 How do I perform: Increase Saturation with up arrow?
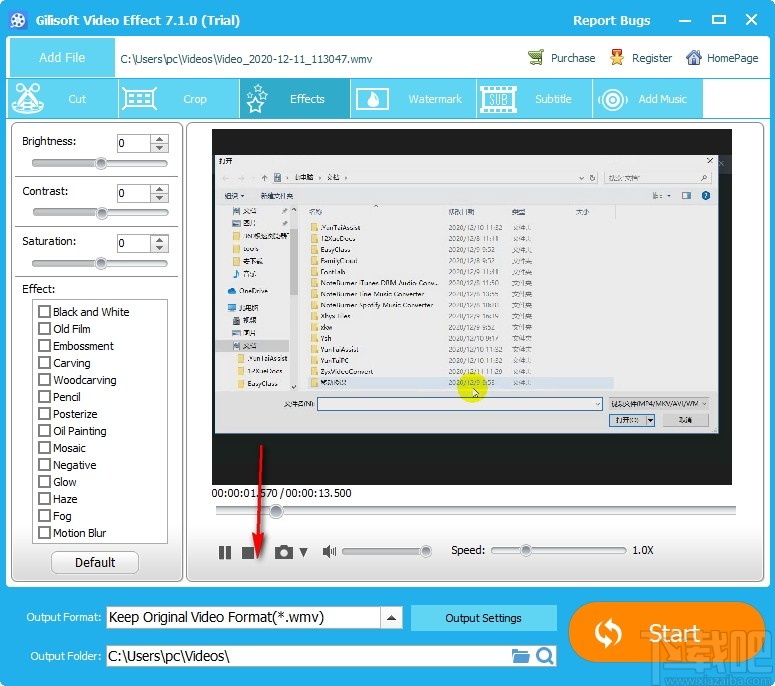click(x=160, y=239)
